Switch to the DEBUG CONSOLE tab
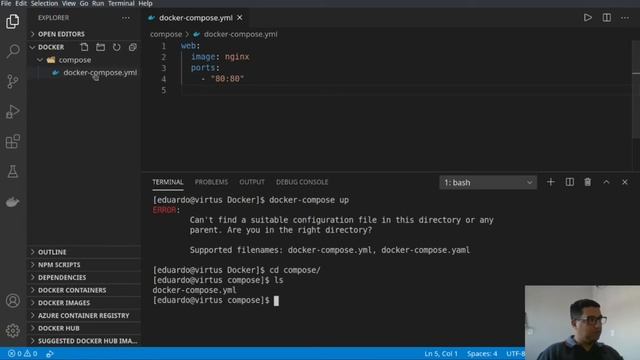The width and height of the screenshot is (640, 360). coord(302,182)
